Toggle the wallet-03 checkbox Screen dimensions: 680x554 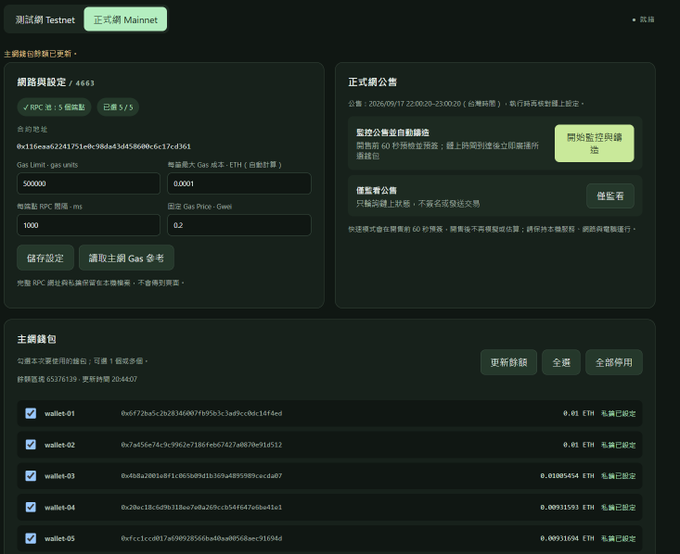click(x=31, y=475)
